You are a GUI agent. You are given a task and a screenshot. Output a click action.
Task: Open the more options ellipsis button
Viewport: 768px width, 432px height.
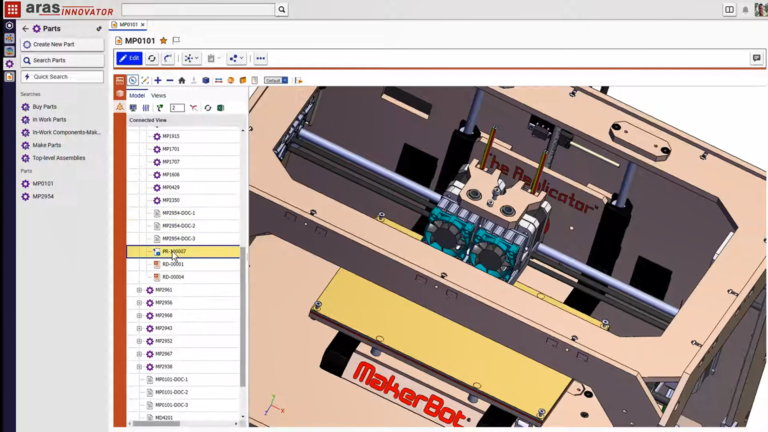click(x=261, y=58)
